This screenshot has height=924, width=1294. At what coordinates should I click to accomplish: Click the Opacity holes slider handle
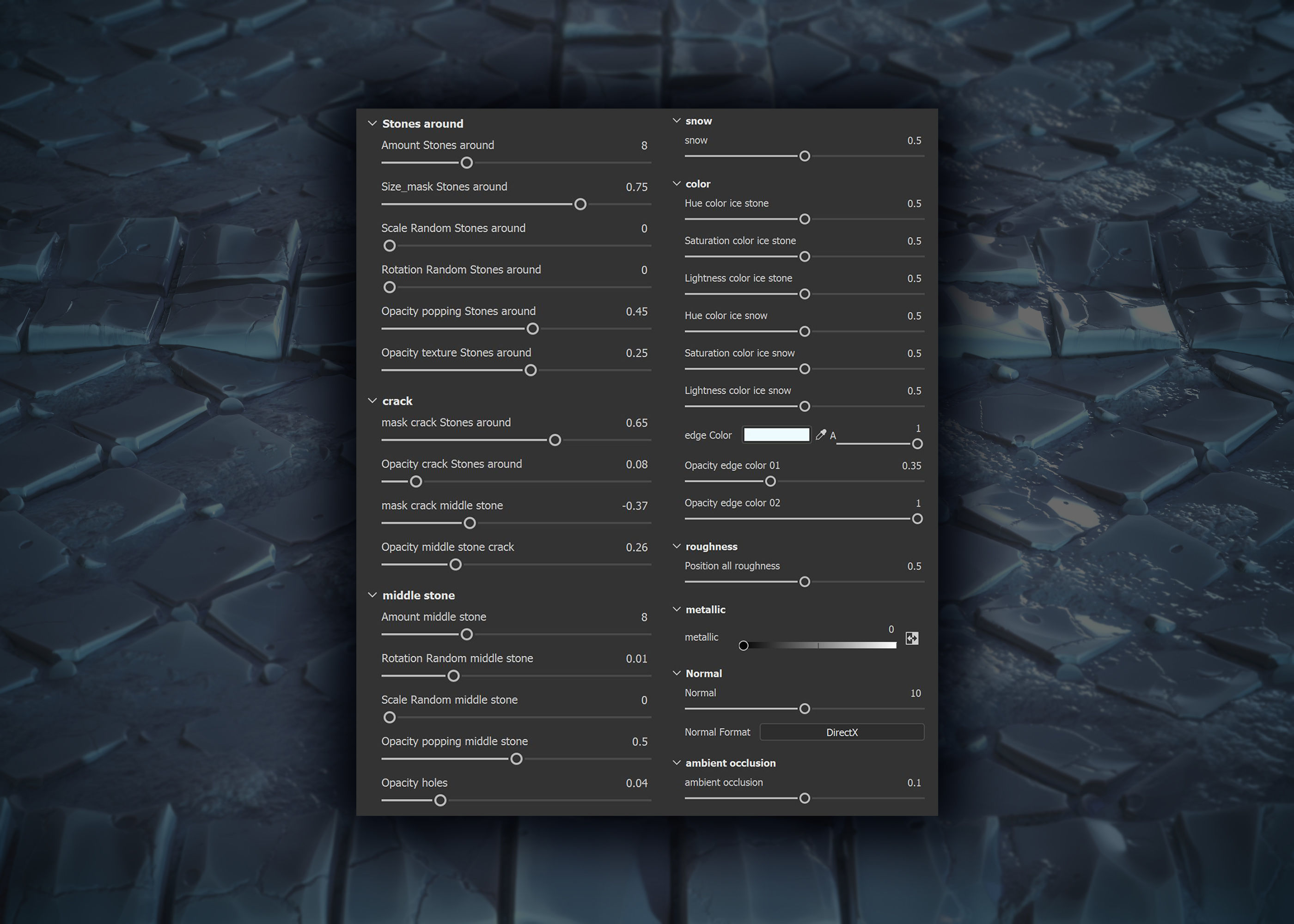[440, 801]
